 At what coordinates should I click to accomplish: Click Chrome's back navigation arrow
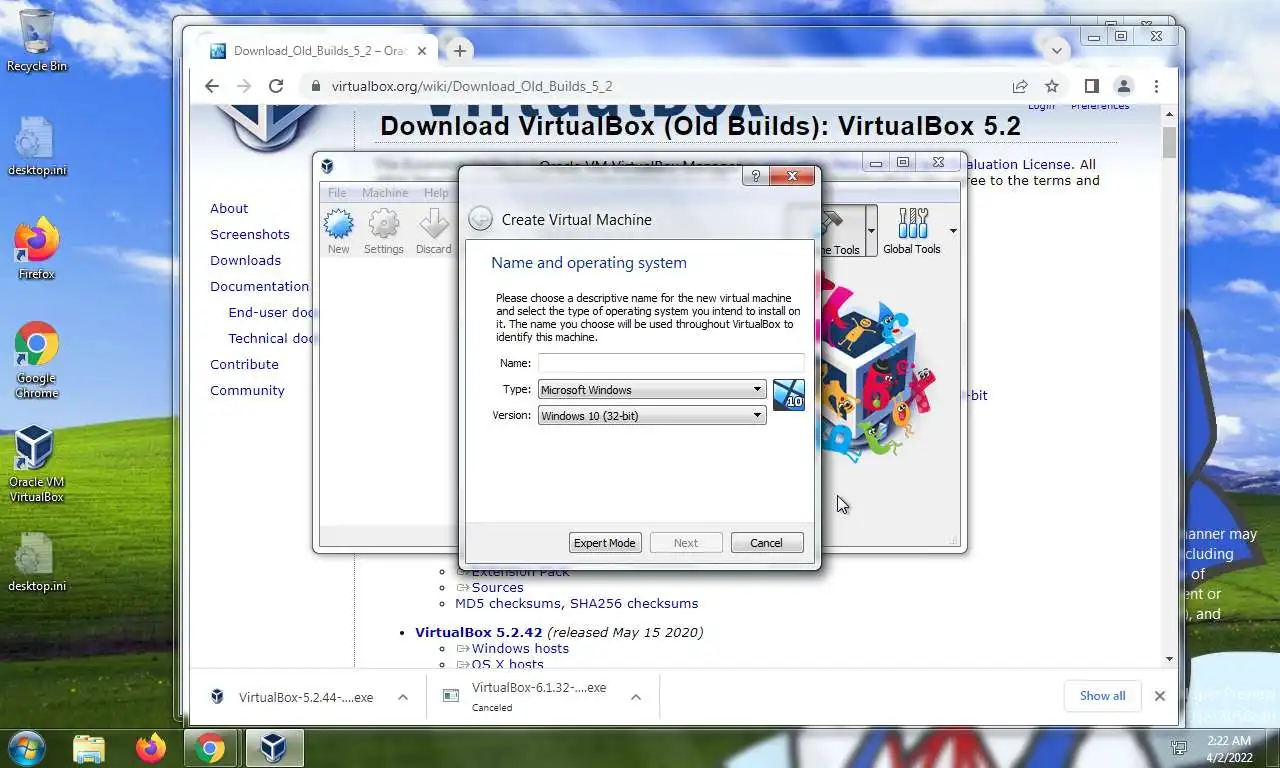(212, 86)
